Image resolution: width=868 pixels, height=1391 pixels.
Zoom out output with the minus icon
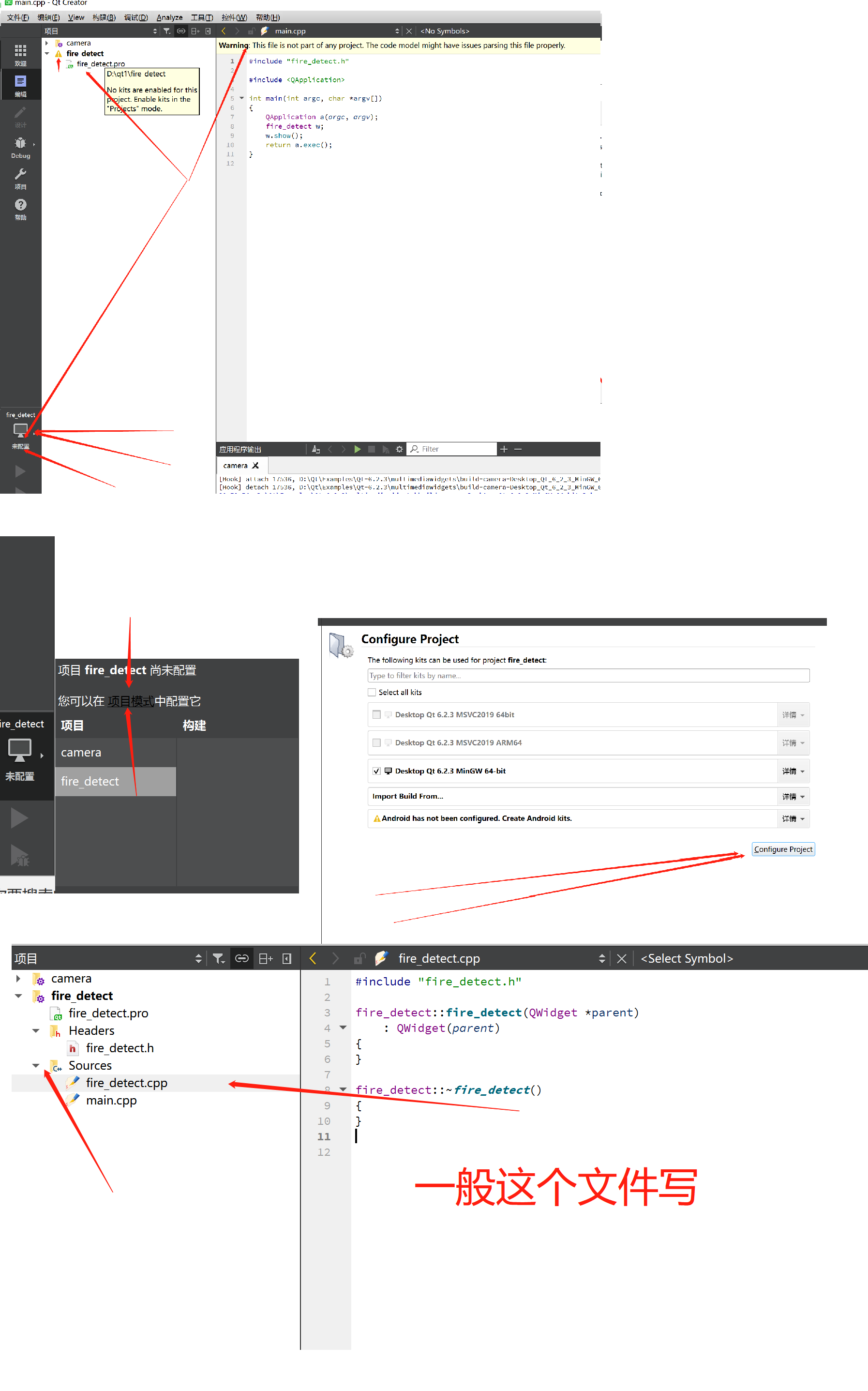pyautogui.click(x=518, y=449)
